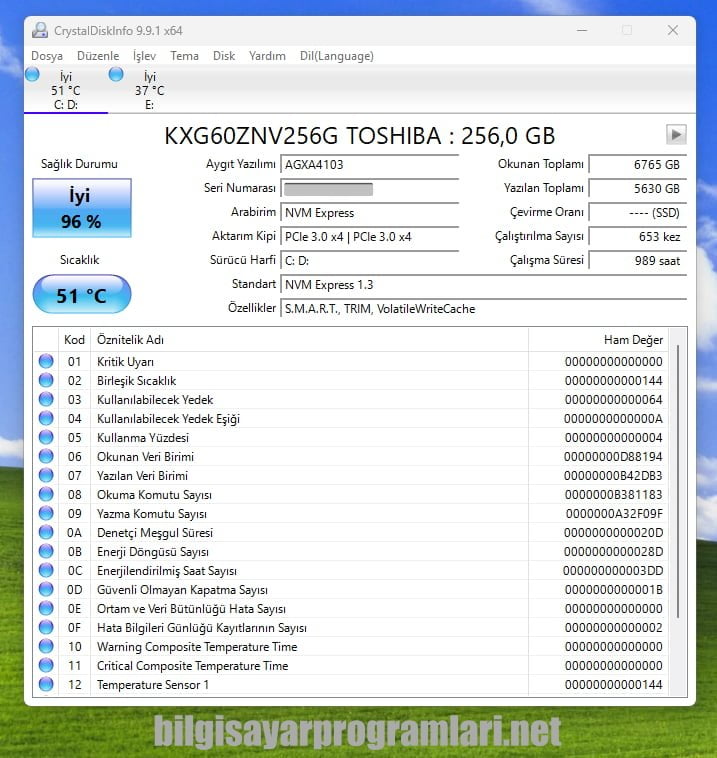This screenshot has width=717, height=758.
Task: Click the Yazılan Toplamı value 5630 GB
Action: (638, 189)
